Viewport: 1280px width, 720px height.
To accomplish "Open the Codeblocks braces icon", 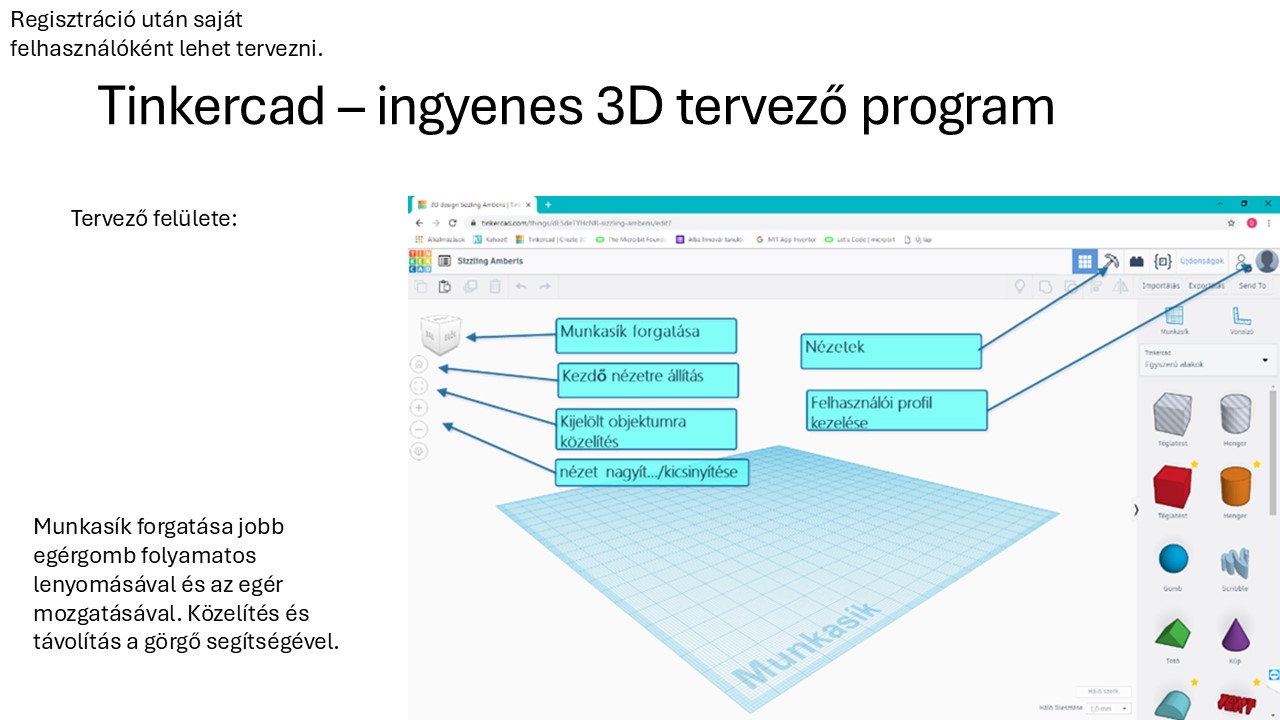I will [1162, 261].
